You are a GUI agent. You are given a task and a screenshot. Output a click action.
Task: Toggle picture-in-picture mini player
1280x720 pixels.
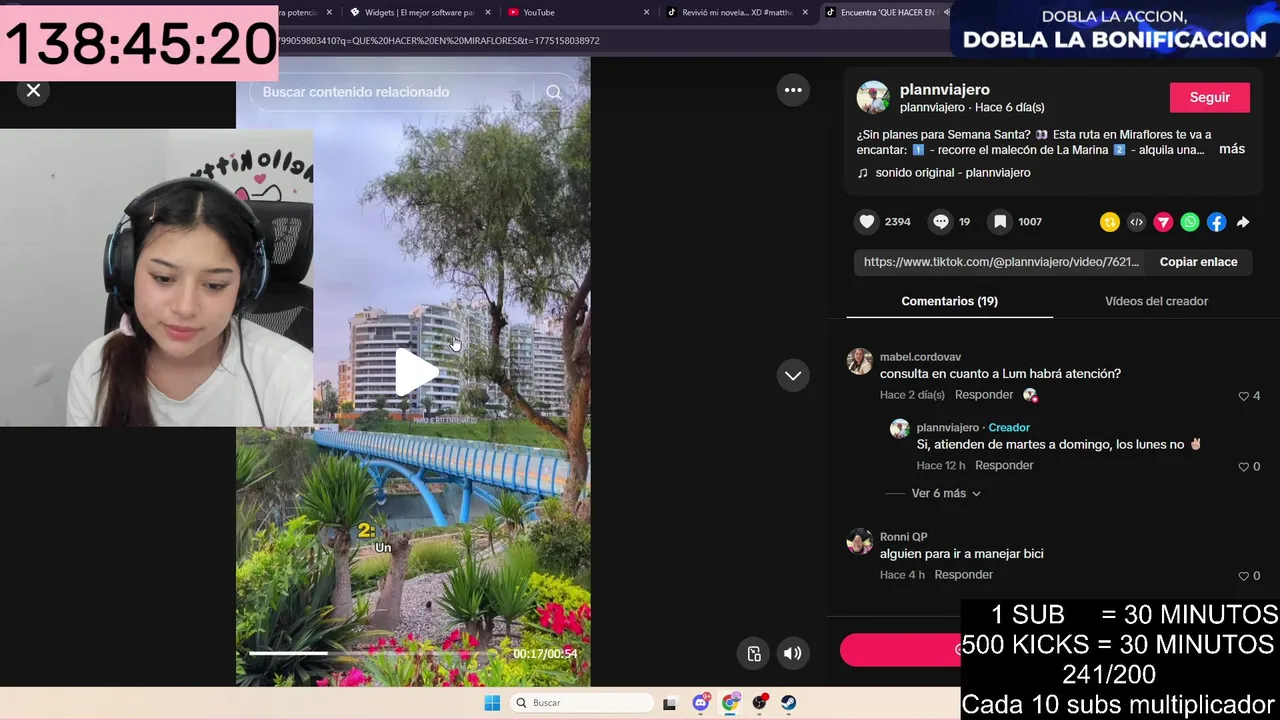click(754, 653)
